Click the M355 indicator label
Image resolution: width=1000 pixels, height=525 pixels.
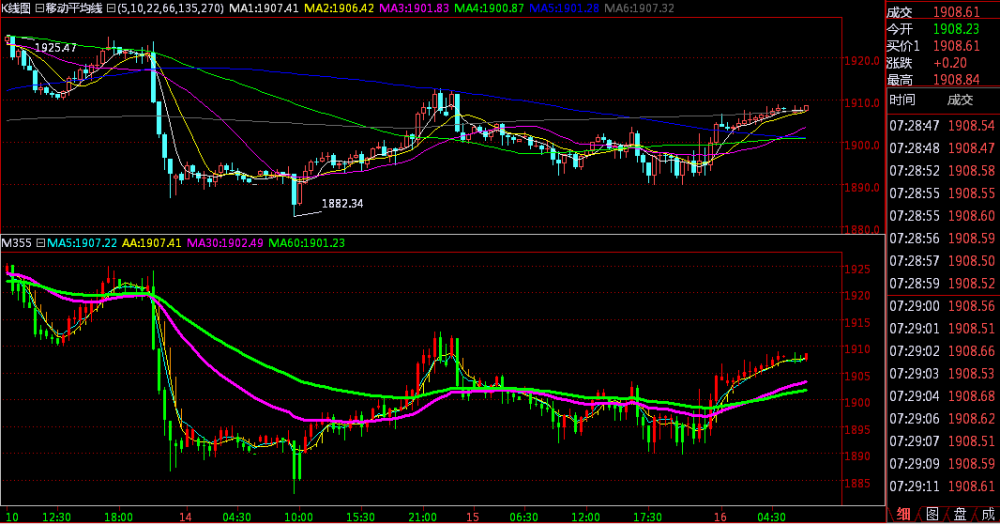click(x=17, y=243)
